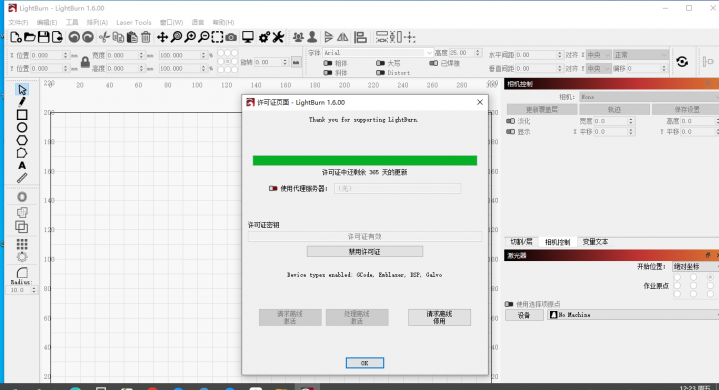Open the Laser Tools menu
719x390 pixels.
[133, 22]
